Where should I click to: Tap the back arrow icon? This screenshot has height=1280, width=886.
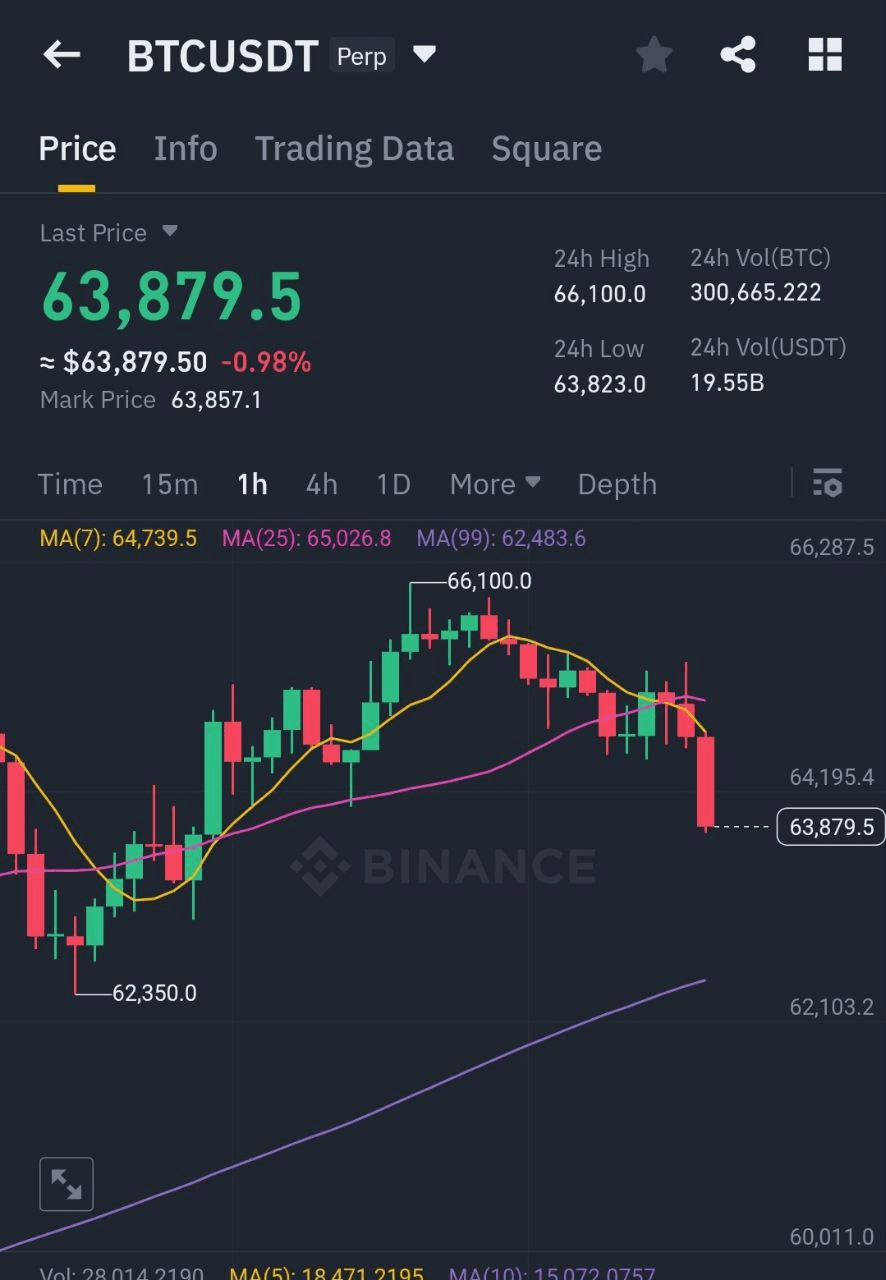click(61, 54)
